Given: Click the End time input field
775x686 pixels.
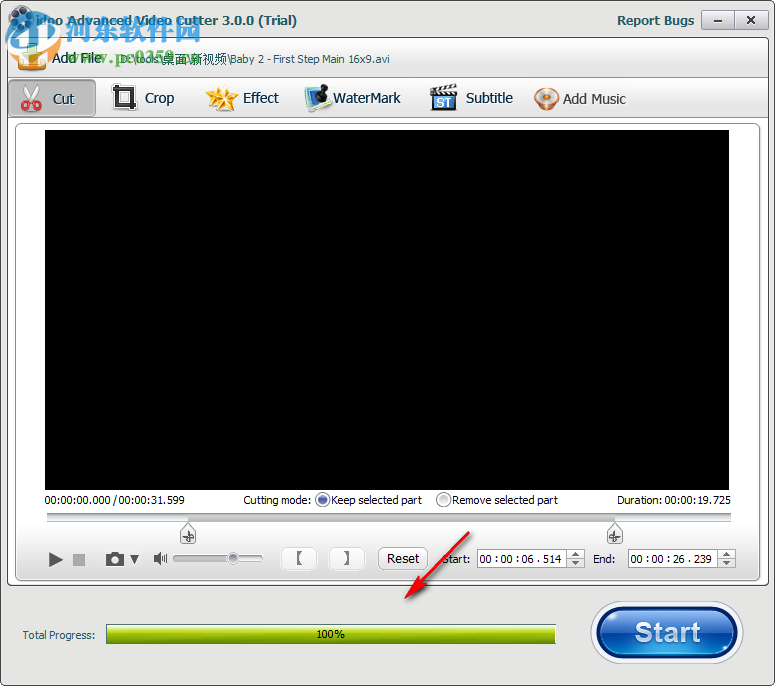Looking at the screenshot, I should [x=672, y=559].
